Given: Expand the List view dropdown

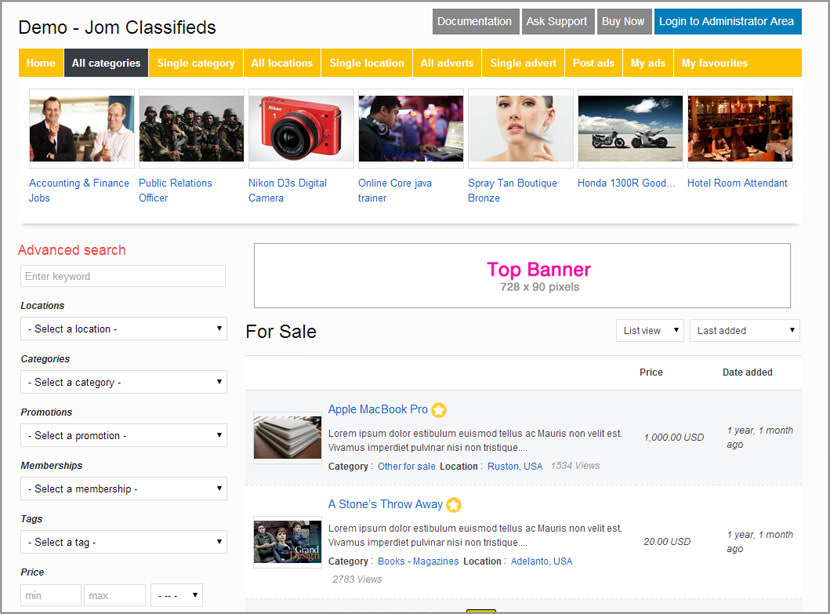Looking at the screenshot, I should [x=649, y=331].
